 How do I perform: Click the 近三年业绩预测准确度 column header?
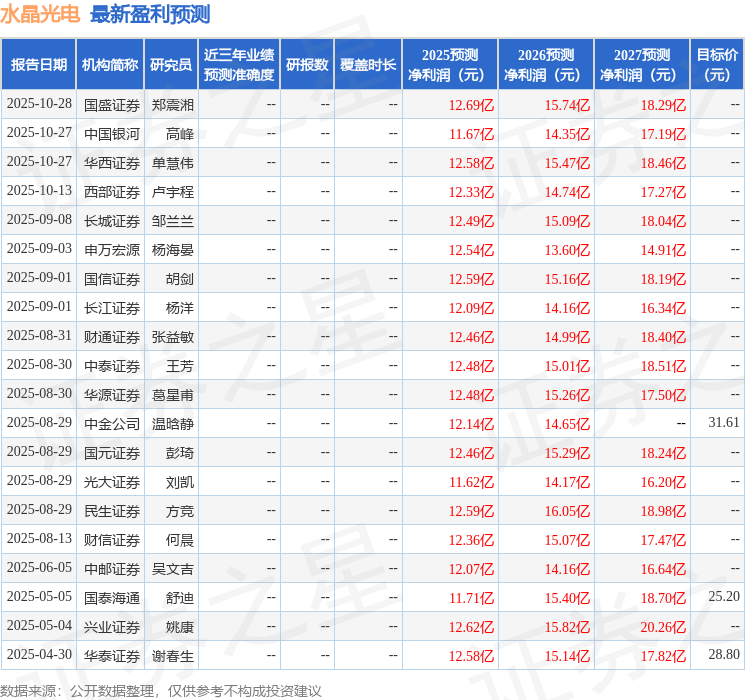[x=239, y=65]
